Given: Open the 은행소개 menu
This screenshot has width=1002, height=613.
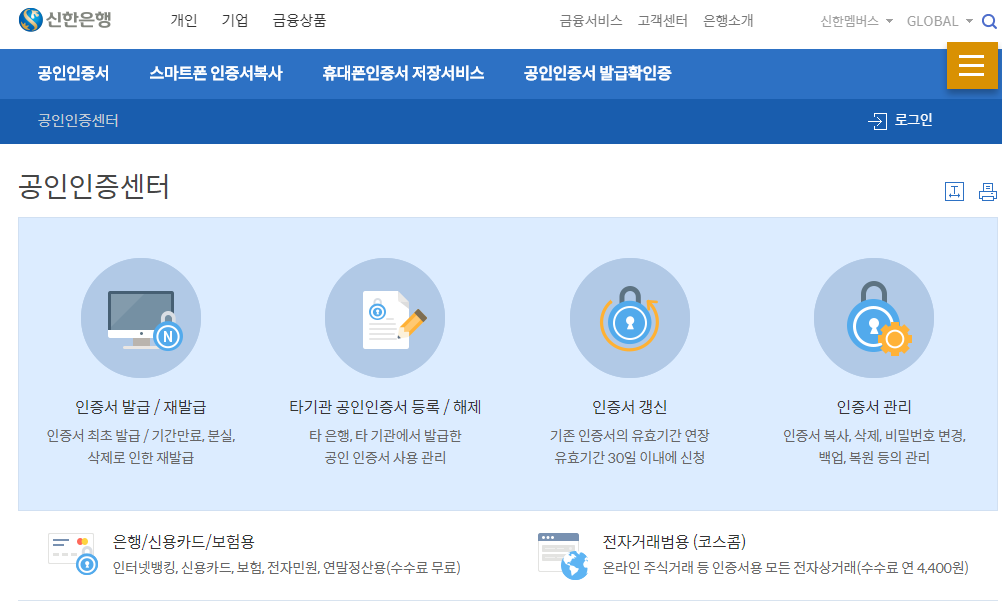Looking at the screenshot, I should pos(728,20).
